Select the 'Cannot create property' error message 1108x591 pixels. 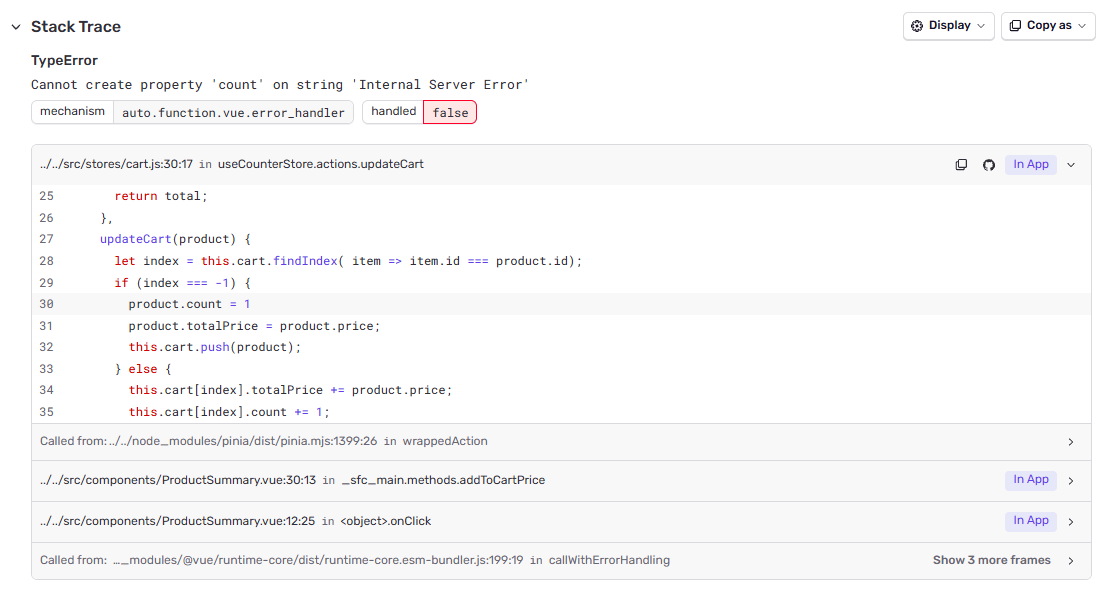(280, 85)
